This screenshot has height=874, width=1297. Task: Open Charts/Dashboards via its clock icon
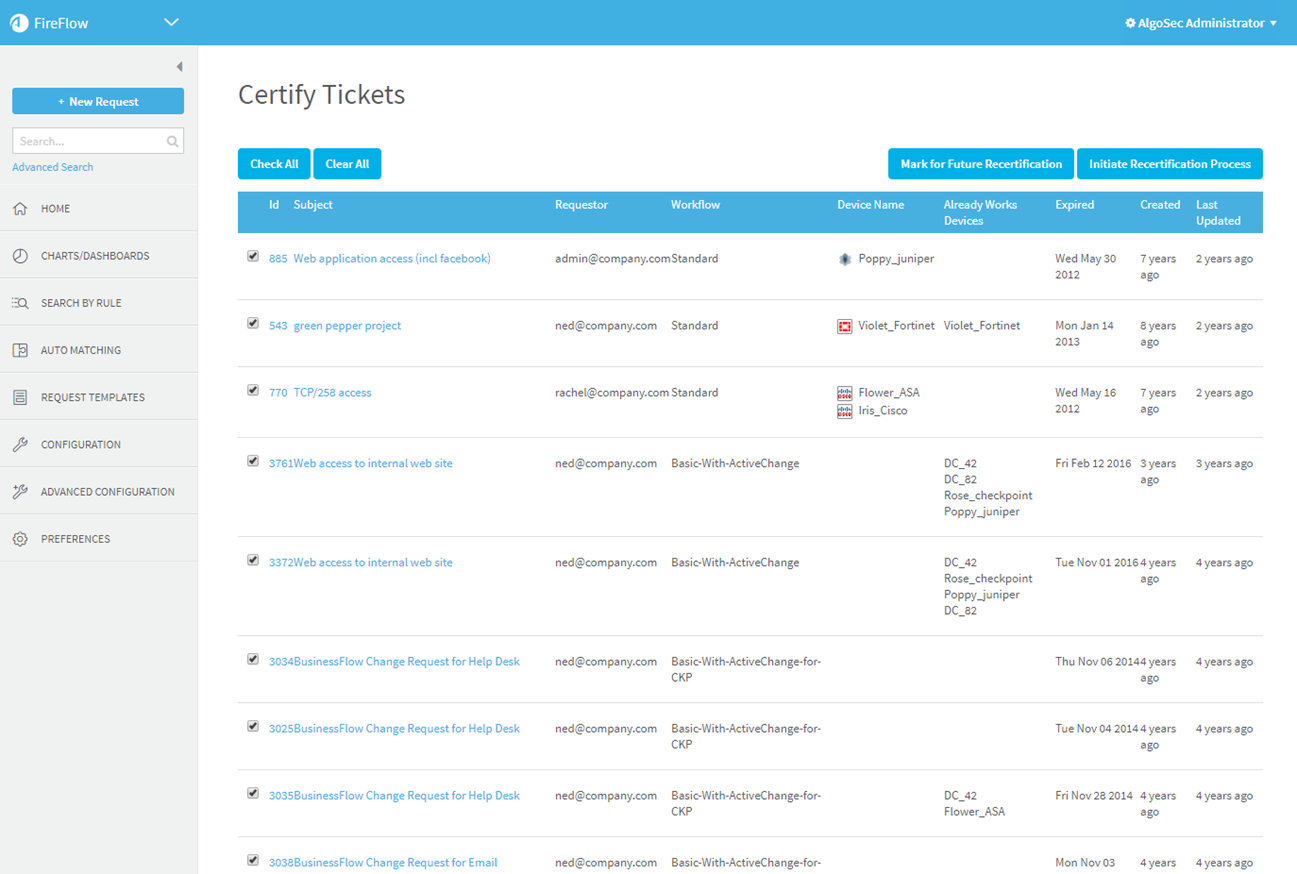[x=20, y=256]
